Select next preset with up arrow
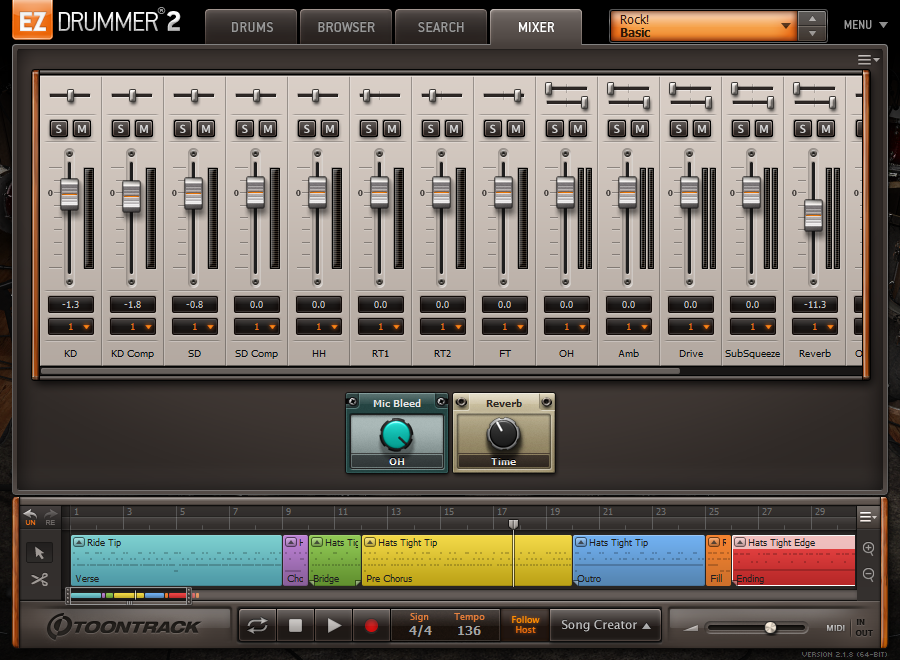Screen dimensions: 900x660 click(x=812, y=18)
